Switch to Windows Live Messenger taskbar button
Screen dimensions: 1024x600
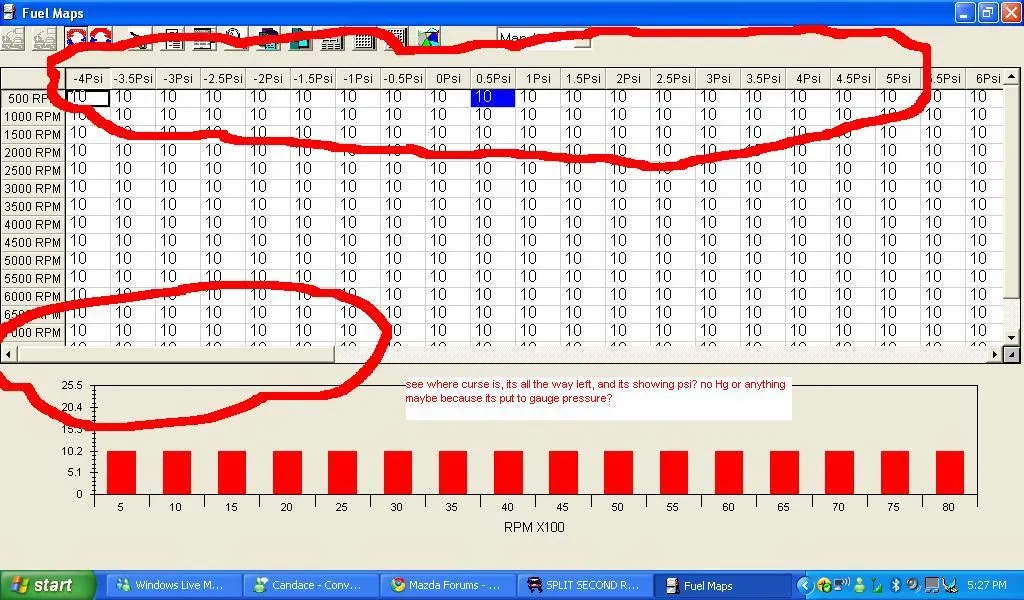coord(174,585)
